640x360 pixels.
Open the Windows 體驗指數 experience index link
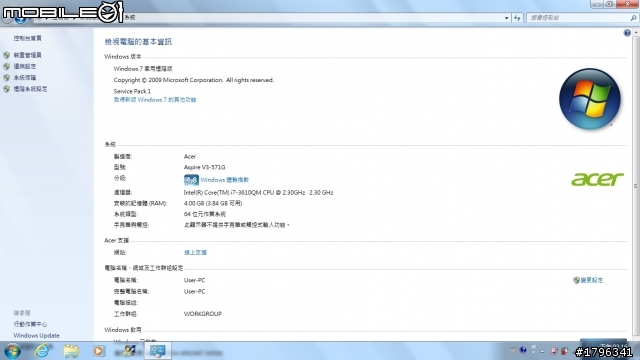click(224, 180)
